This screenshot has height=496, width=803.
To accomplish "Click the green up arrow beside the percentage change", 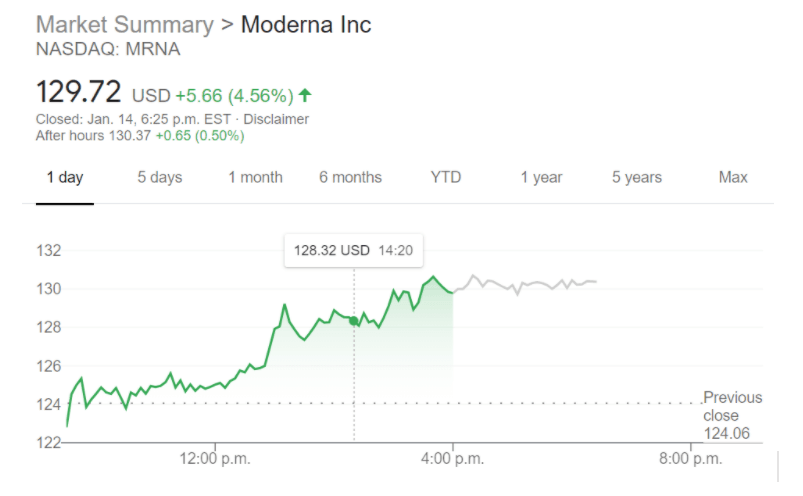I will (x=305, y=95).
